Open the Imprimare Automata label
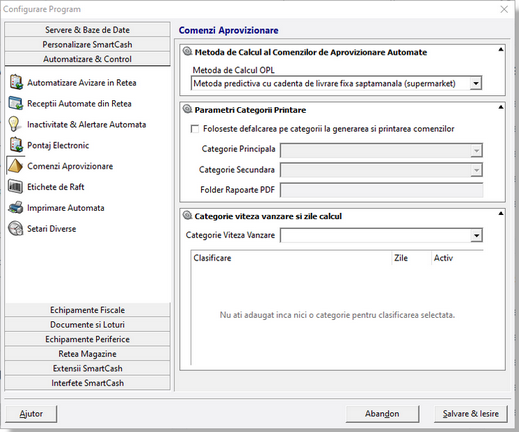Viewport: 519px width, 432px height. click(x=66, y=208)
